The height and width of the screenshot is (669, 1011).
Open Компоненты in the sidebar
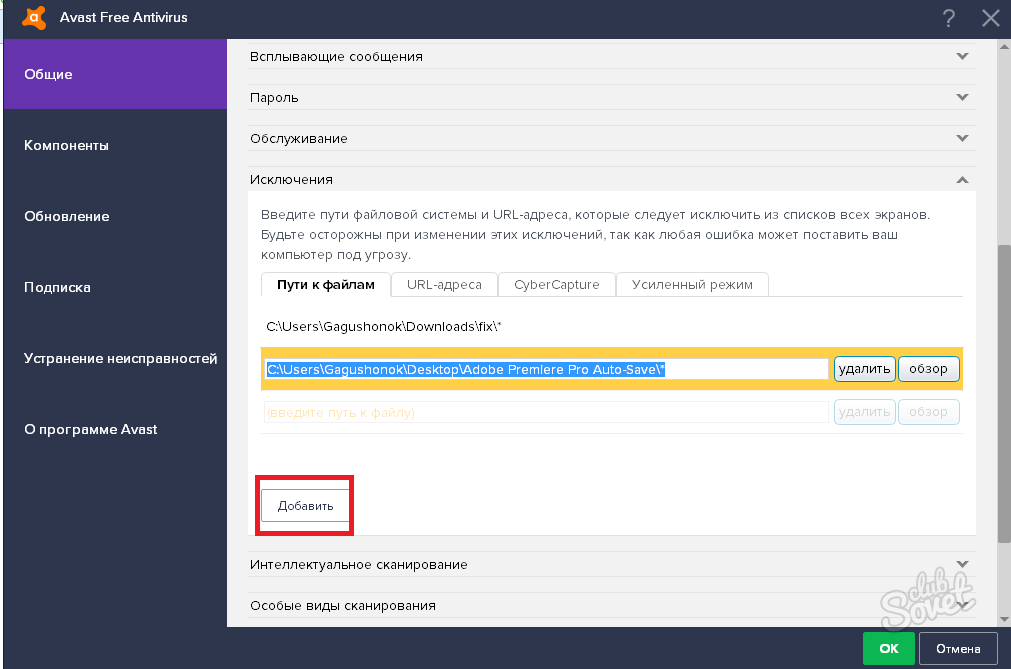[66, 145]
